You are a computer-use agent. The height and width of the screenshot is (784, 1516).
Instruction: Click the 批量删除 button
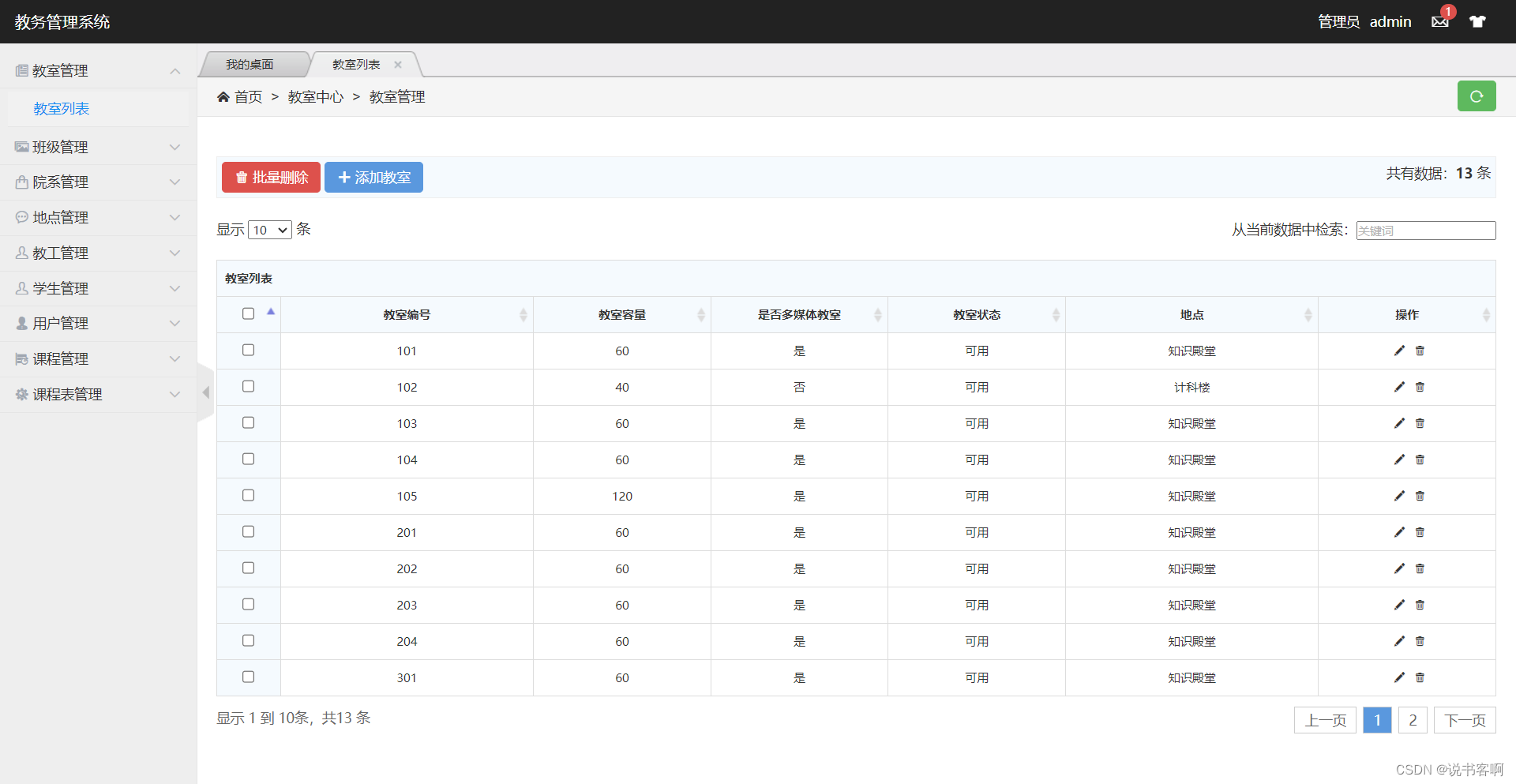coord(271,178)
